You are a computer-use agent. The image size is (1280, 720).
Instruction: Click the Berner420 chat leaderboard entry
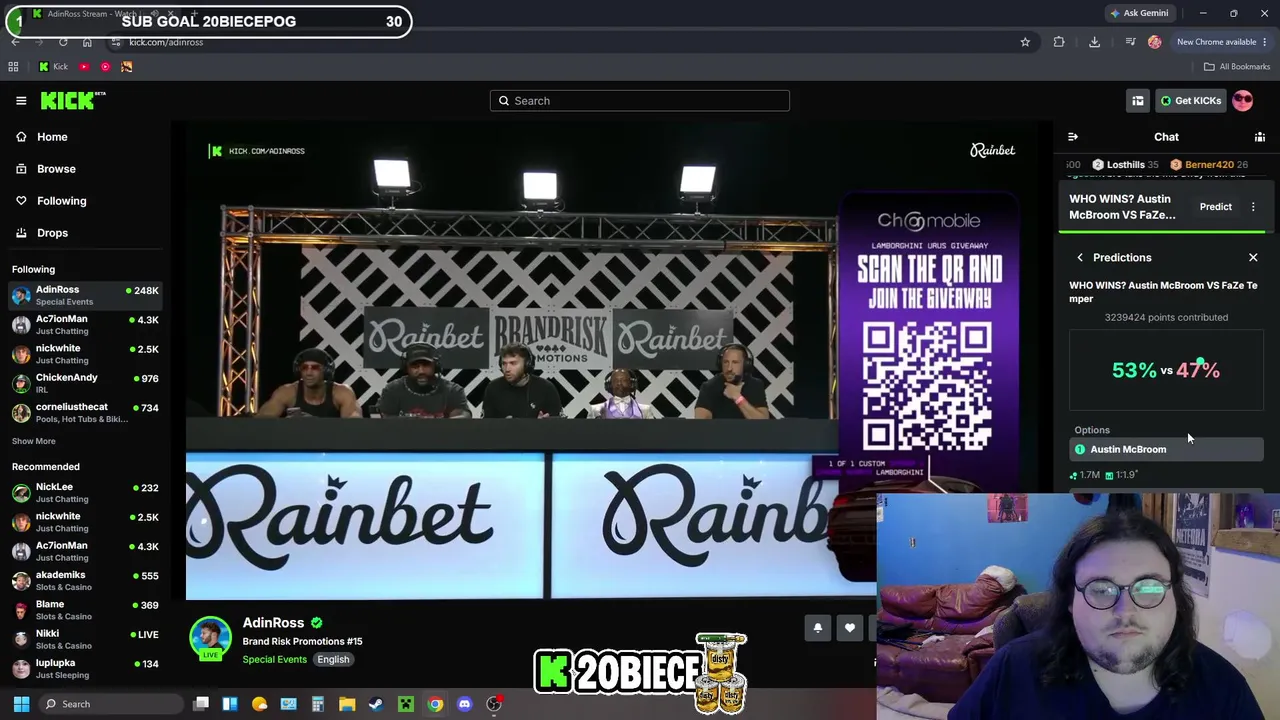tap(1209, 165)
